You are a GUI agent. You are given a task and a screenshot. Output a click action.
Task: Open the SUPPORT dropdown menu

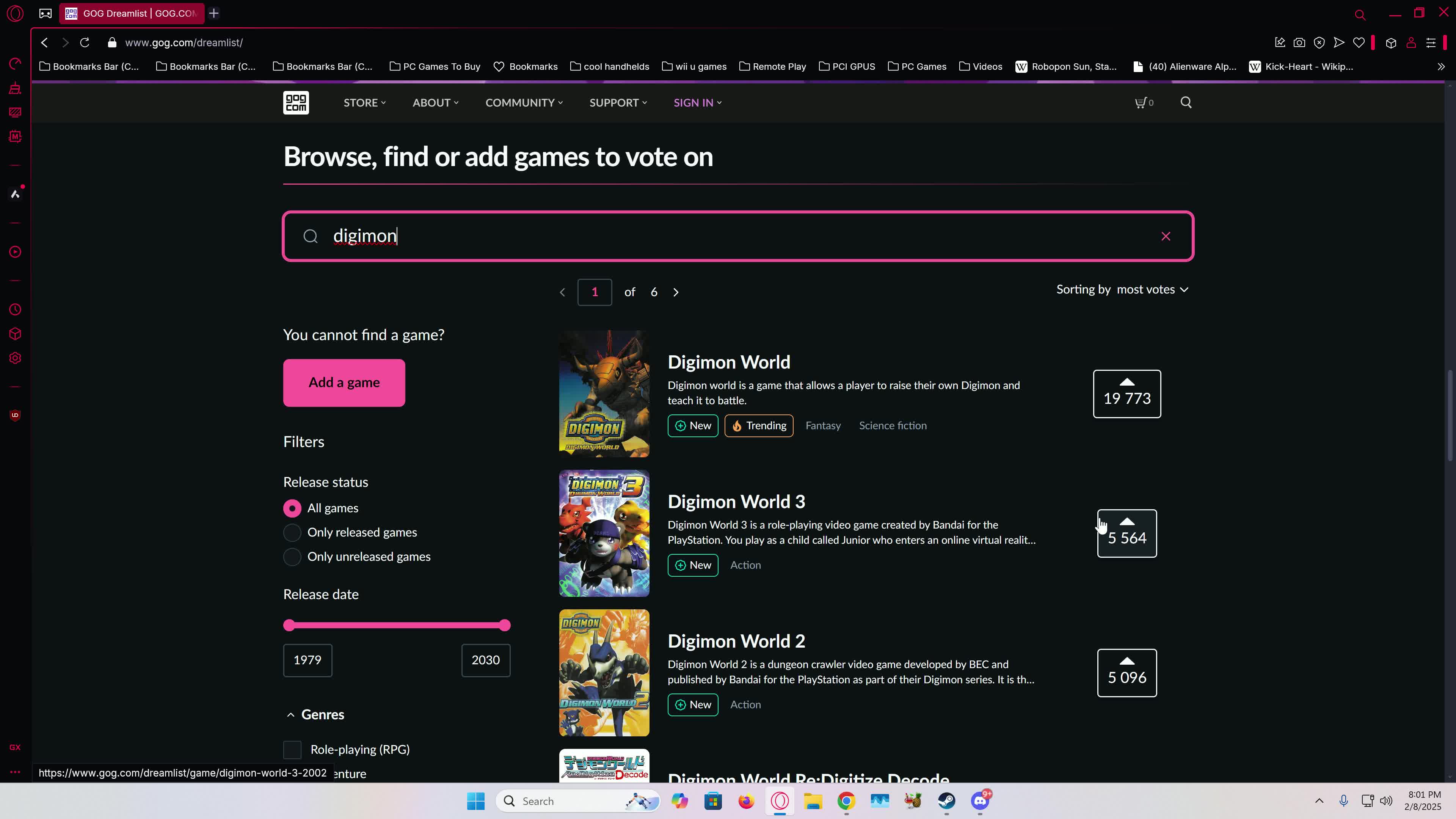click(618, 102)
